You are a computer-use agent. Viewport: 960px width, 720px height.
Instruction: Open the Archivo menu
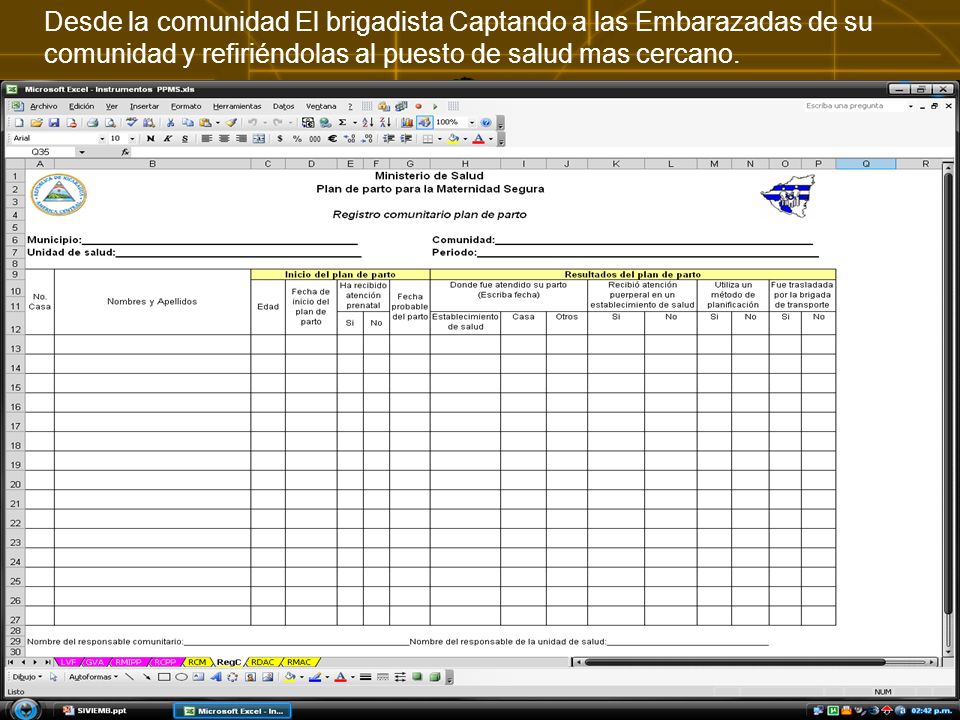click(43, 107)
